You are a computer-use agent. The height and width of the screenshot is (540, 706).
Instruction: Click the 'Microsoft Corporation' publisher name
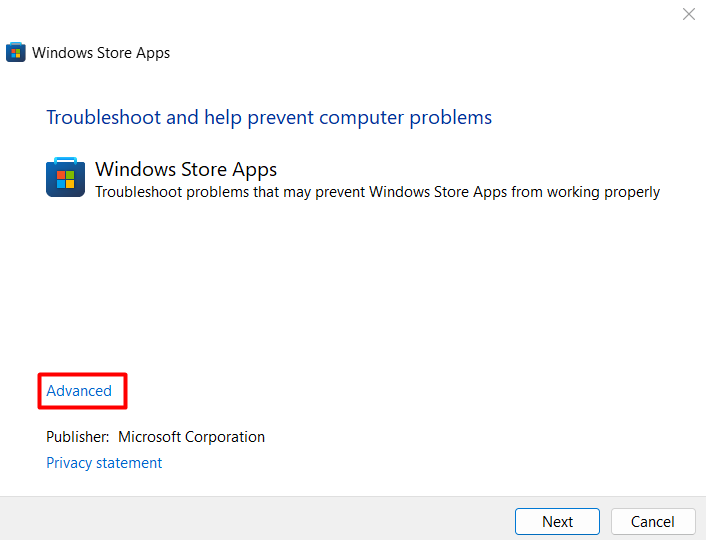[191, 437]
